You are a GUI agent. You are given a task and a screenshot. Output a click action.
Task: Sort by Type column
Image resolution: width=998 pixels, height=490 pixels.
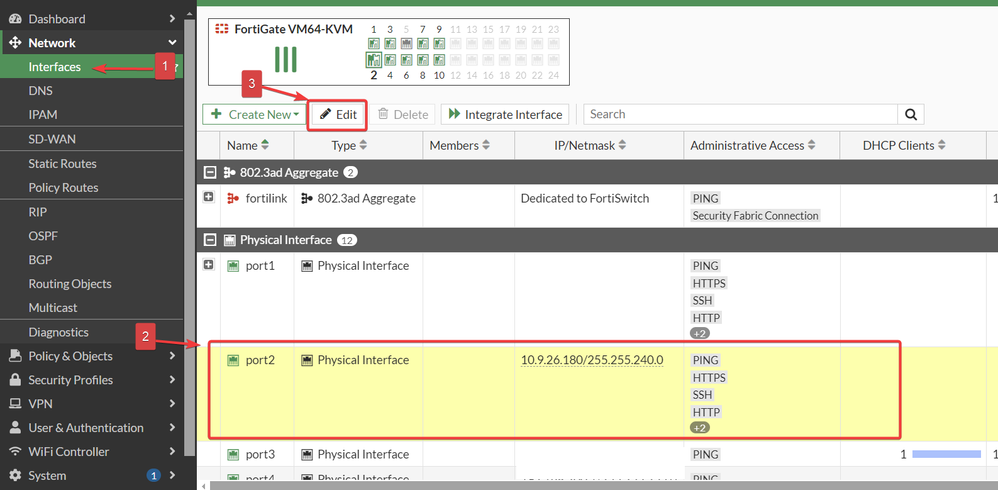[349, 146]
